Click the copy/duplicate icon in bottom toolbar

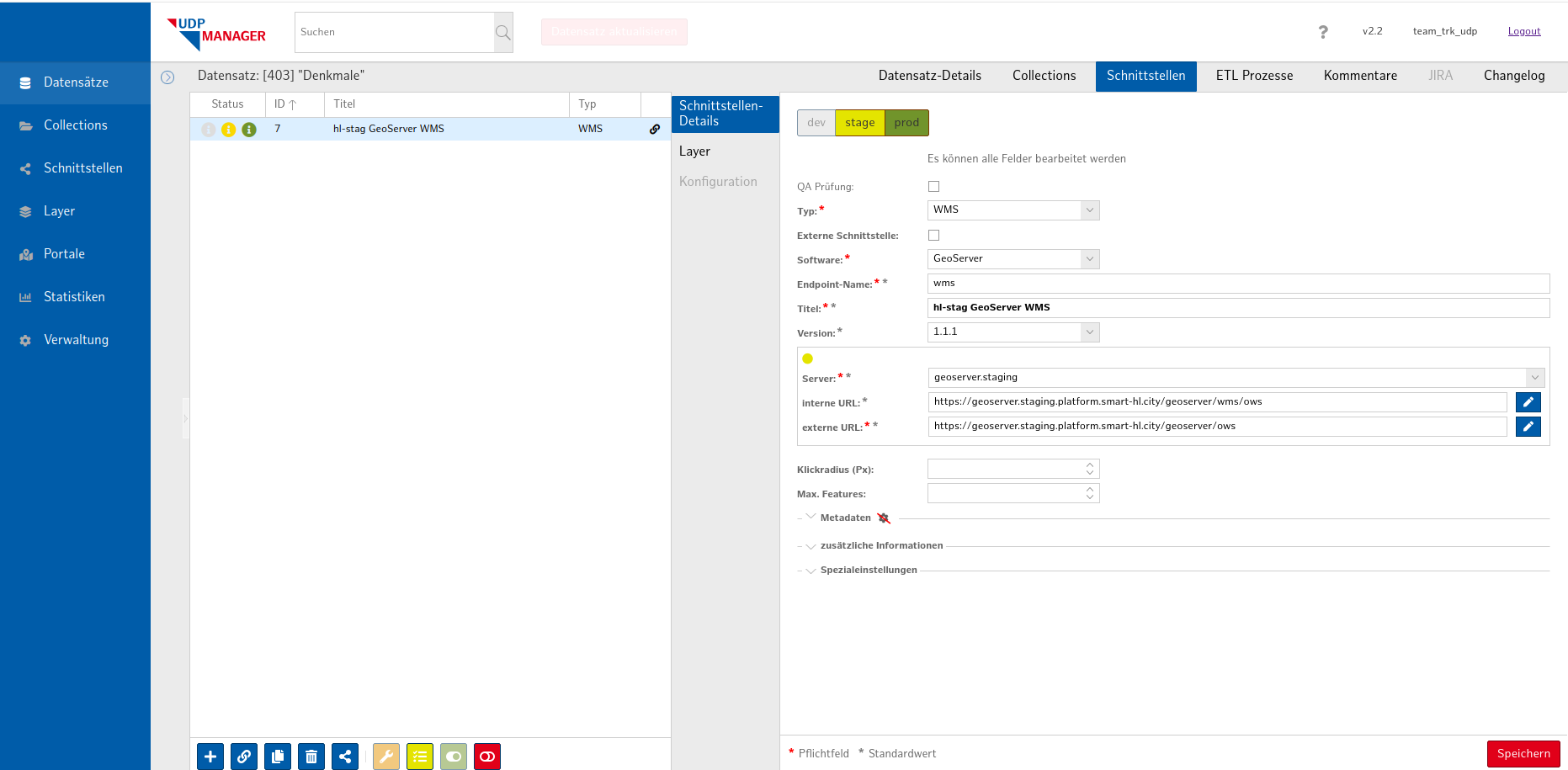tap(278, 757)
